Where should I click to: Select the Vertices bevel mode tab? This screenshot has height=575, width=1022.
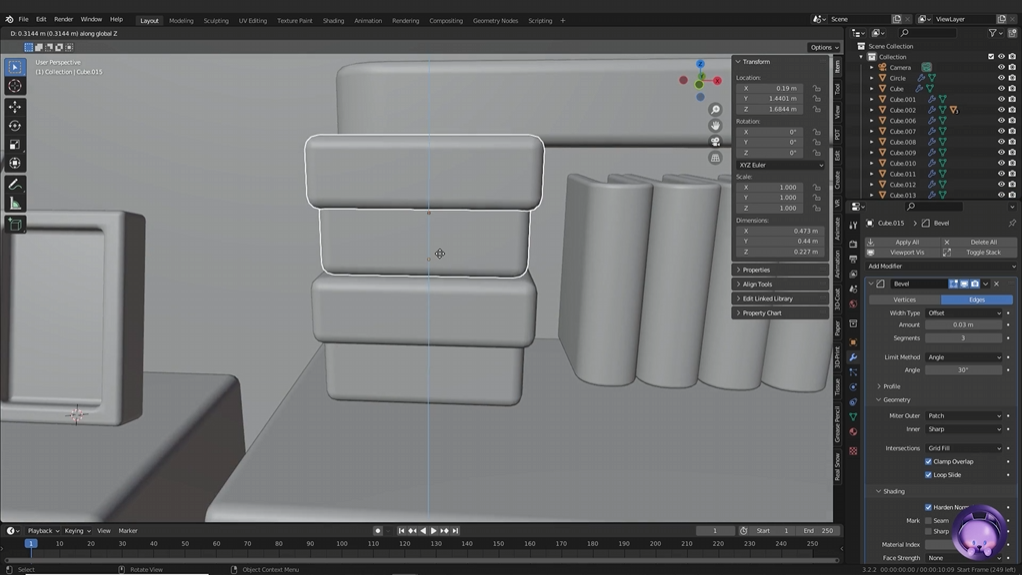904,300
